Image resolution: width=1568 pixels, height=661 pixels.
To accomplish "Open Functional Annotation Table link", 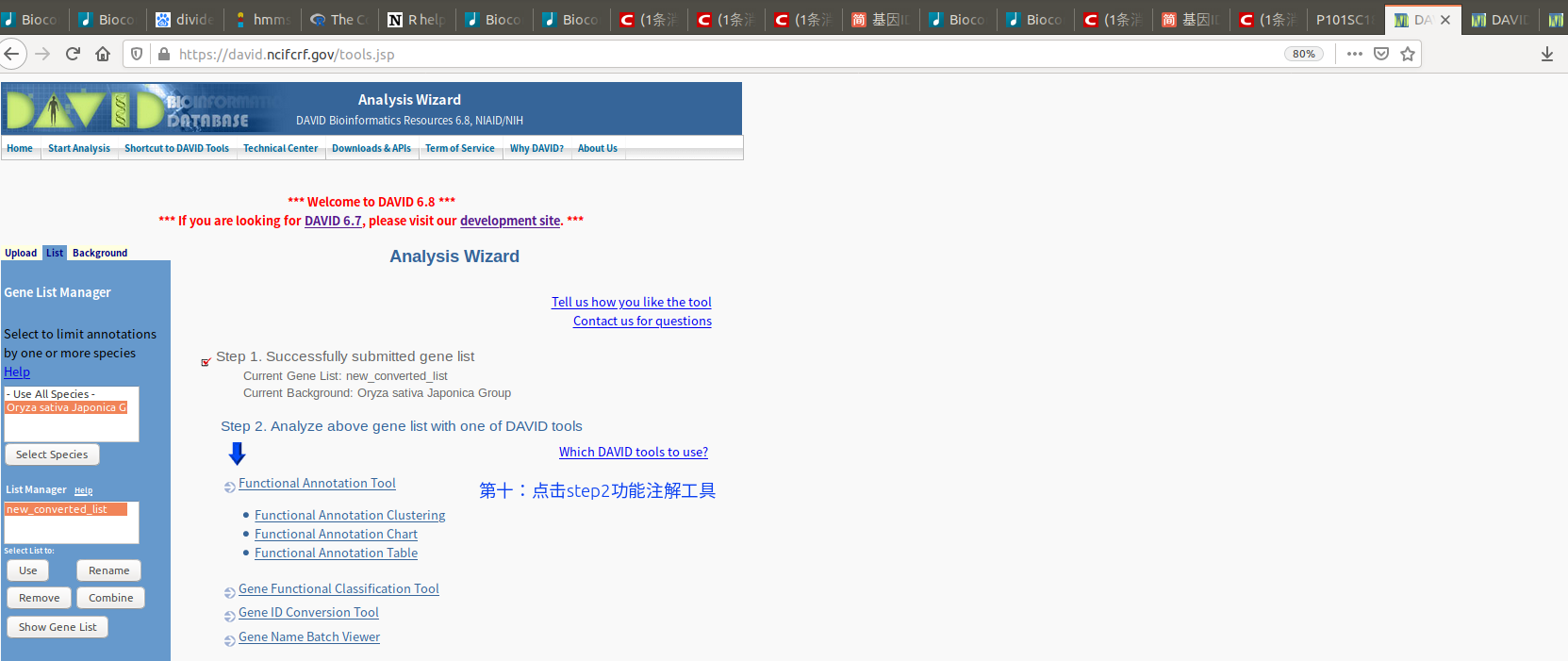I will (x=336, y=553).
